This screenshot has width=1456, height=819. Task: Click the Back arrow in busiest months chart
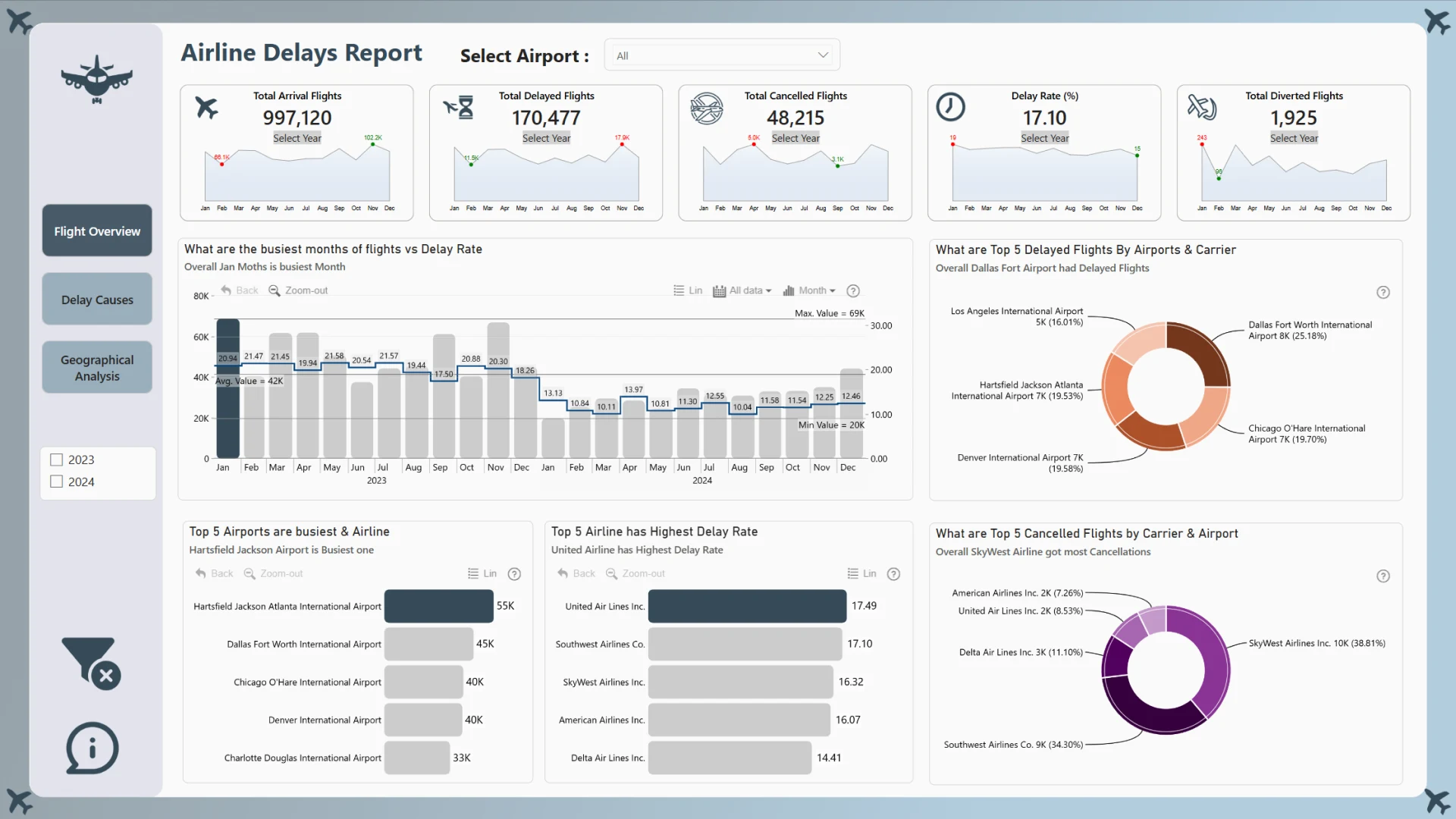coord(226,290)
